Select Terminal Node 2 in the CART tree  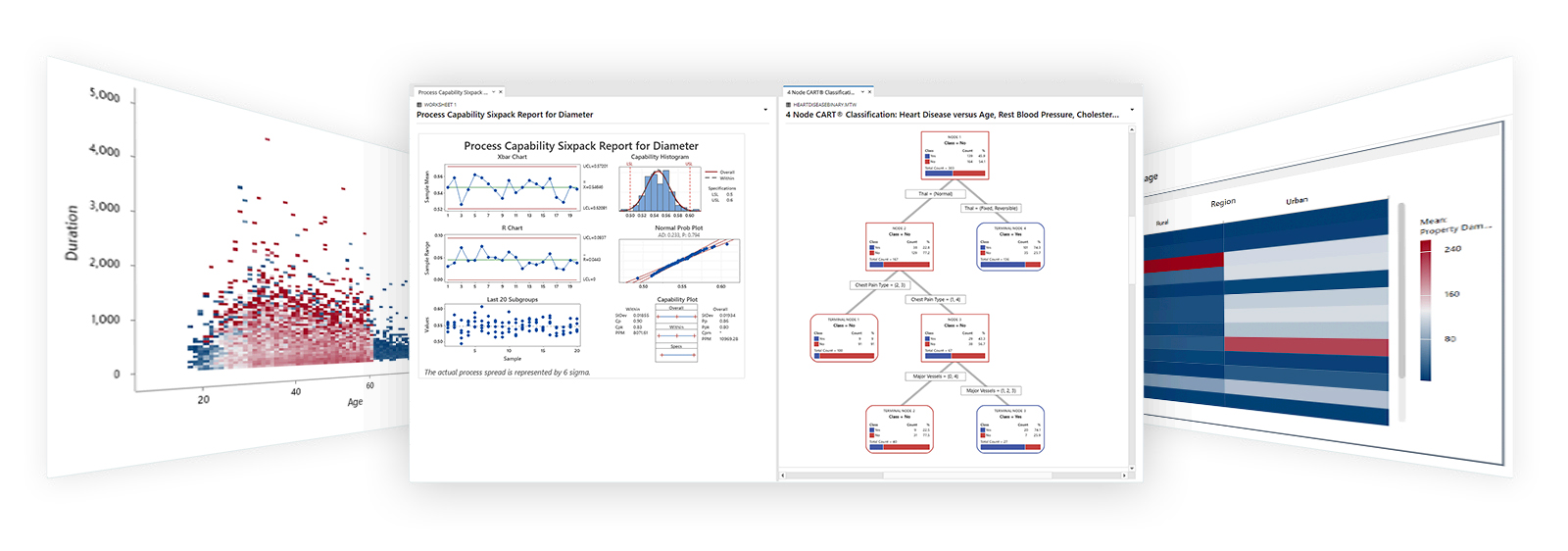pyautogui.click(x=900, y=429)
